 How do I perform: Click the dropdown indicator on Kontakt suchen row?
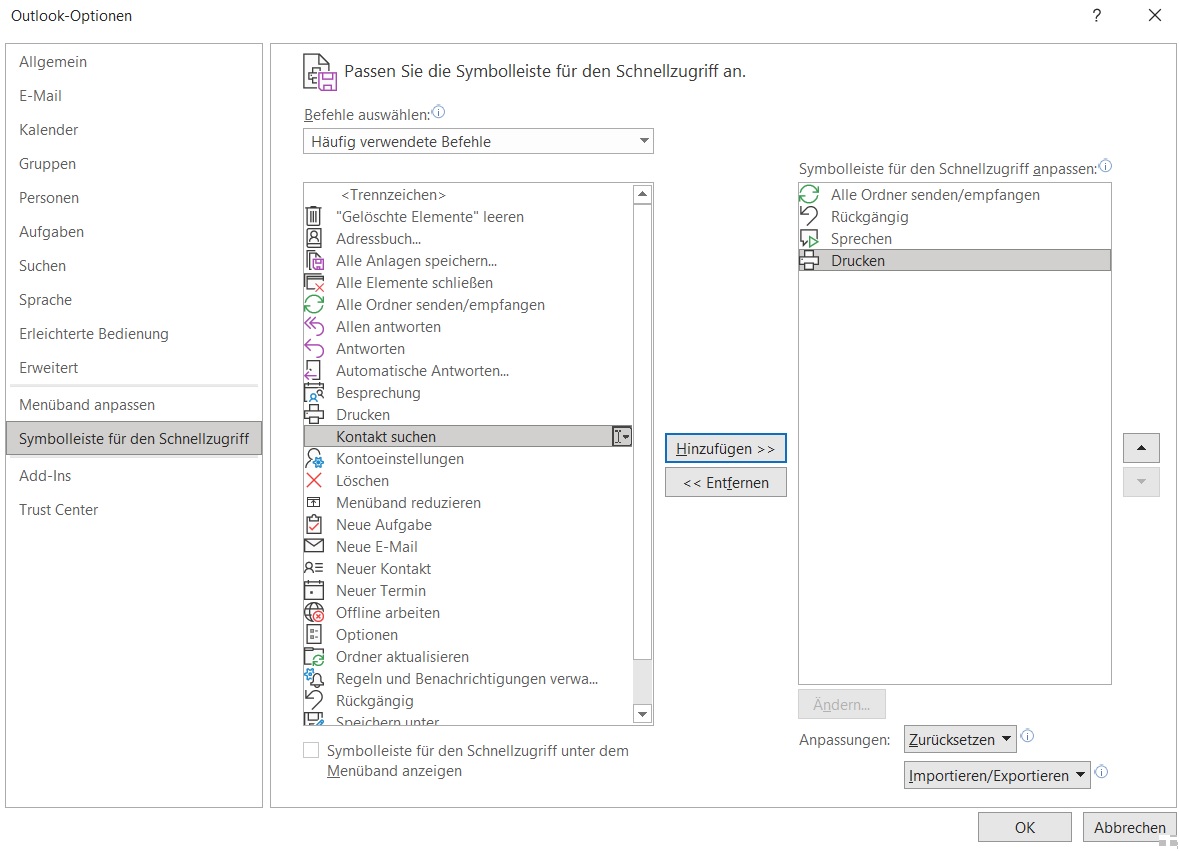(622, 437)
